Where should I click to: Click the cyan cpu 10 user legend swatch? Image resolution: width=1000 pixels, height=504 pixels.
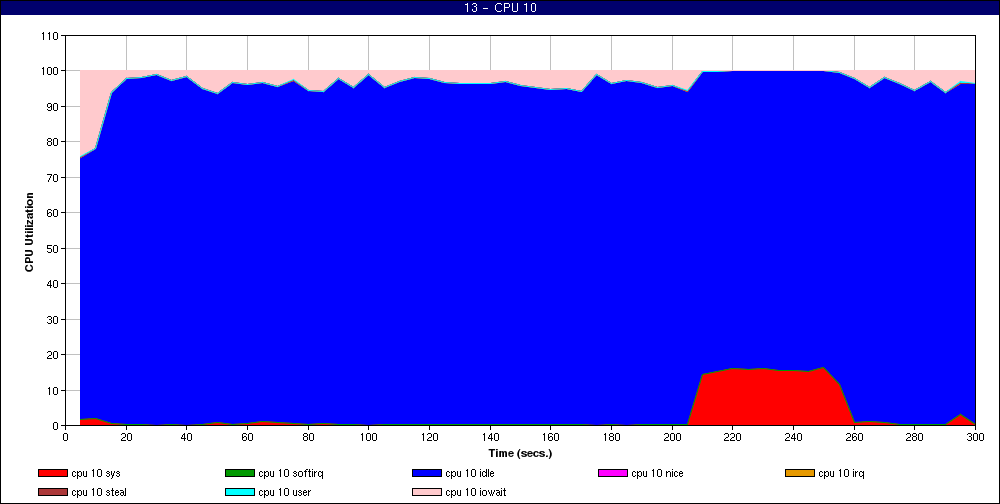(239, 493)
